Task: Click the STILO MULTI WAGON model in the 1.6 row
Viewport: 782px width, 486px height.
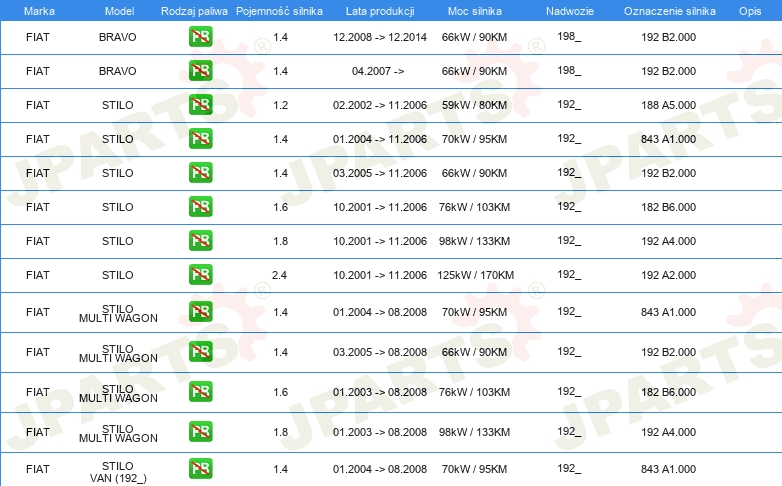Action: [x=118, y=393]
